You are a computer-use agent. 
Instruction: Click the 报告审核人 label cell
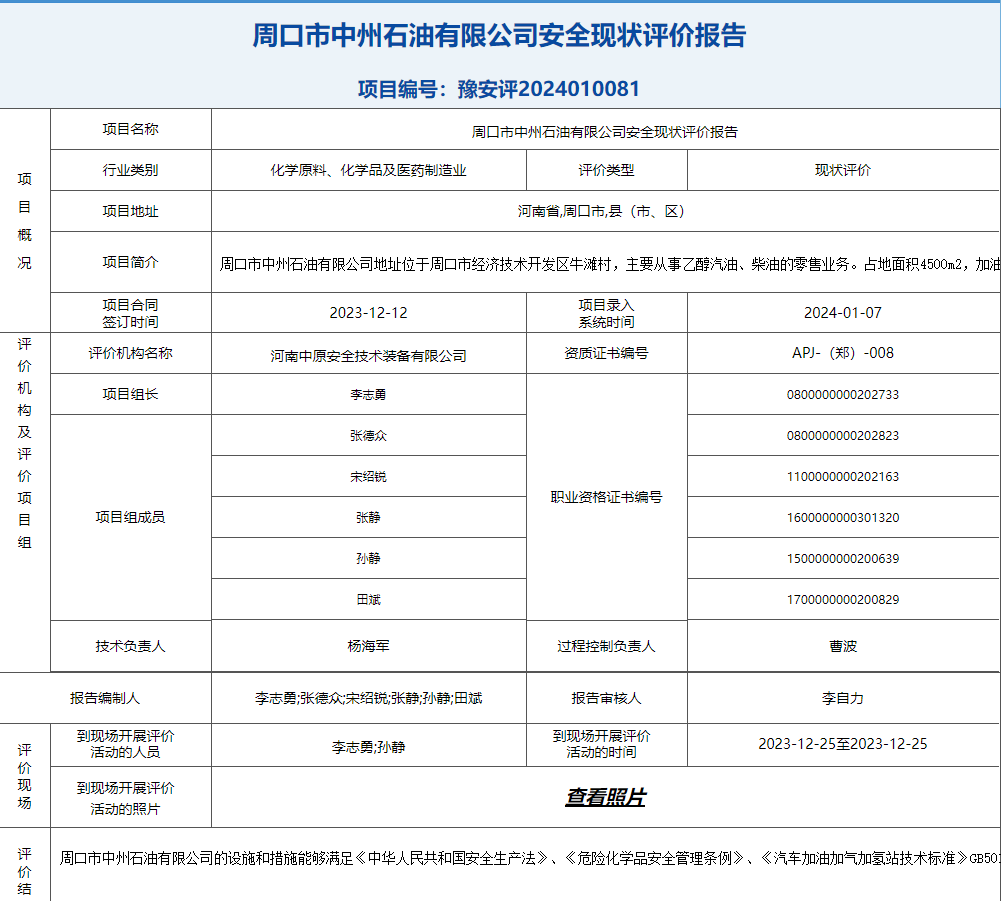pos(606,698)
